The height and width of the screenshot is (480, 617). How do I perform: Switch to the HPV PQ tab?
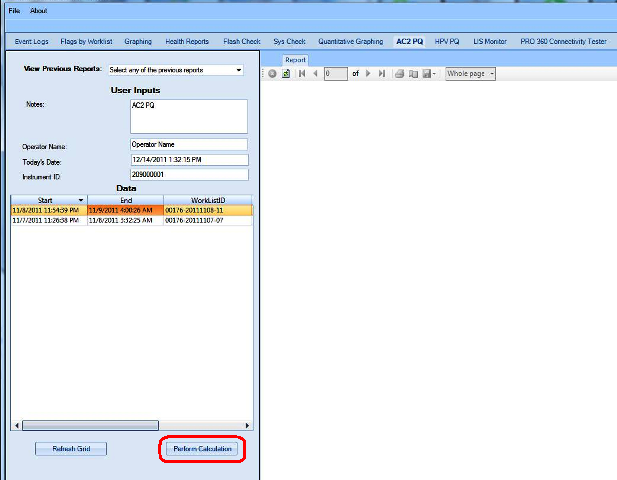pyautogui.click(x=447, y=42)
